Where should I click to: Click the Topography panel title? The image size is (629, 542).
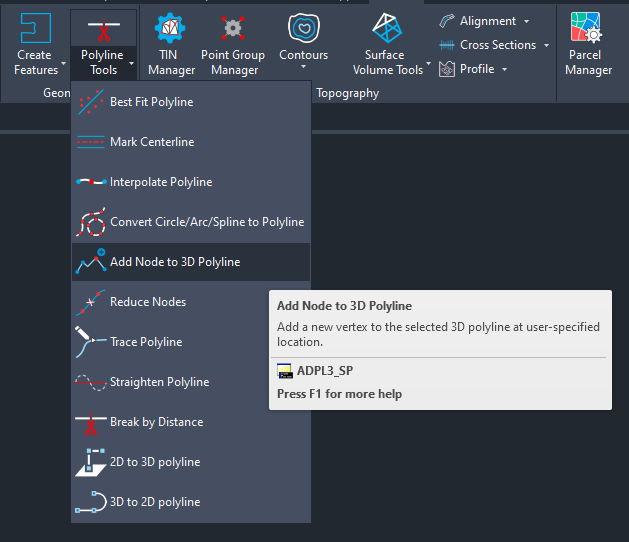347,93
